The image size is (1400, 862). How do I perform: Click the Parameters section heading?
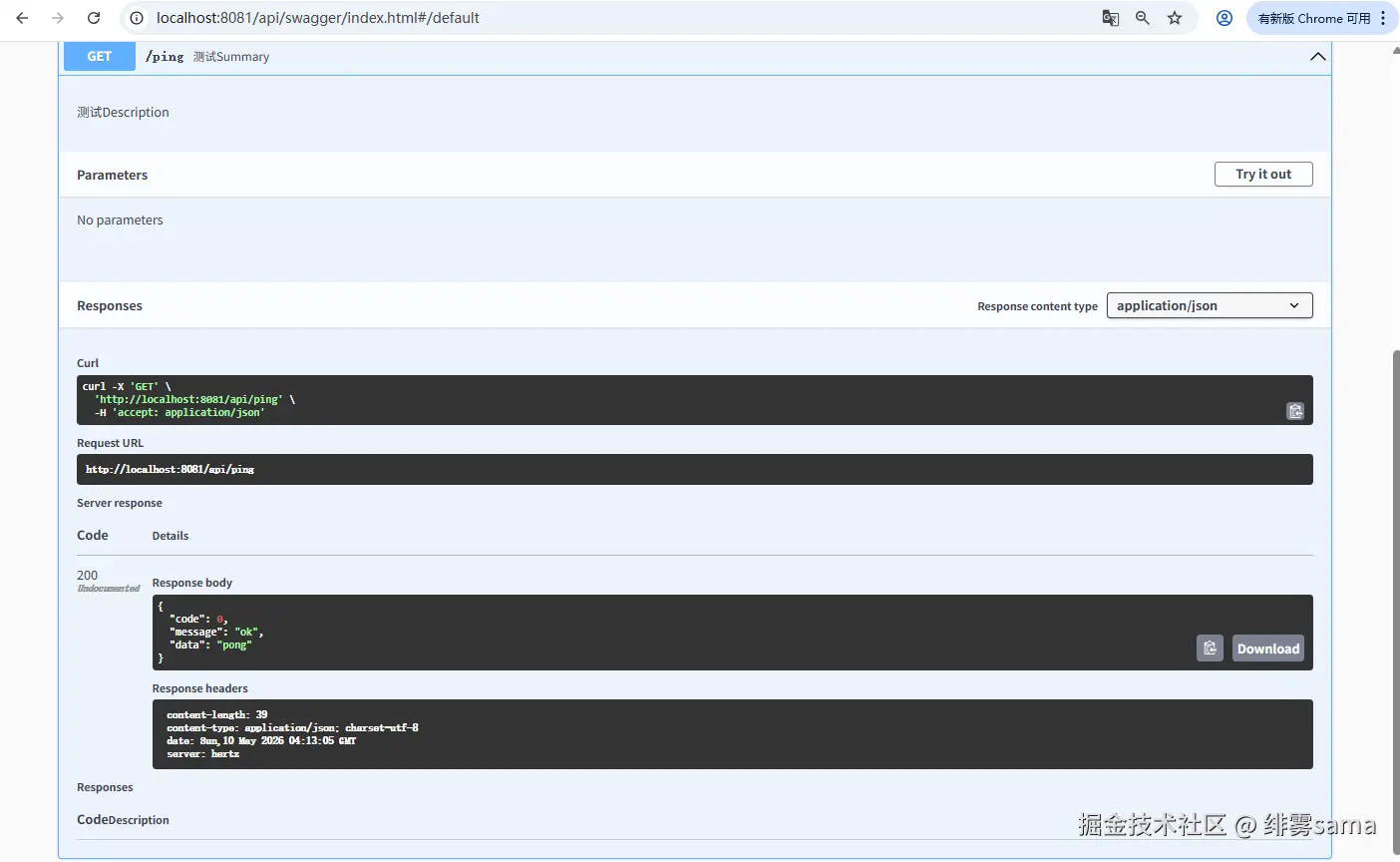point(112,175)
